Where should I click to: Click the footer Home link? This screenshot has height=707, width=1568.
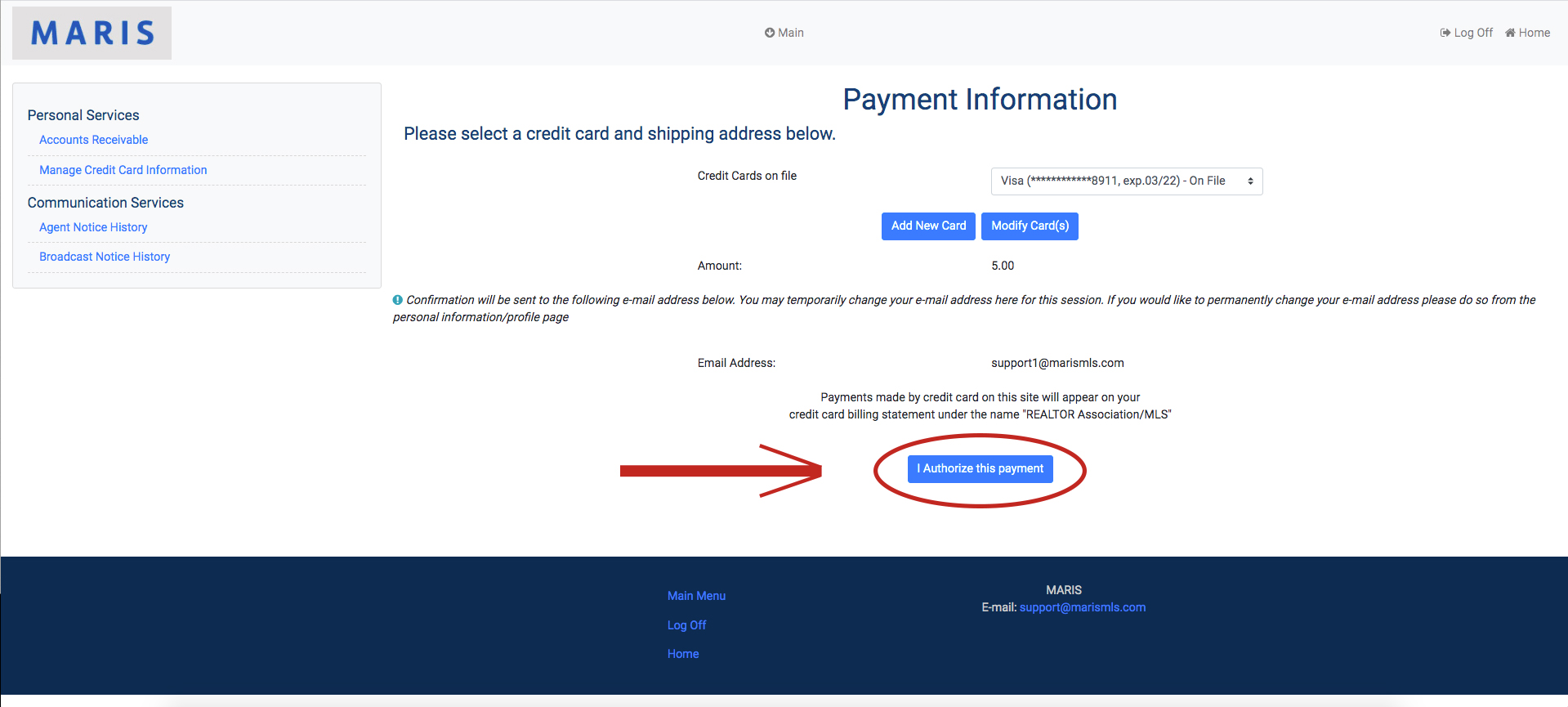pyautogui.click(x=683, y=654)
